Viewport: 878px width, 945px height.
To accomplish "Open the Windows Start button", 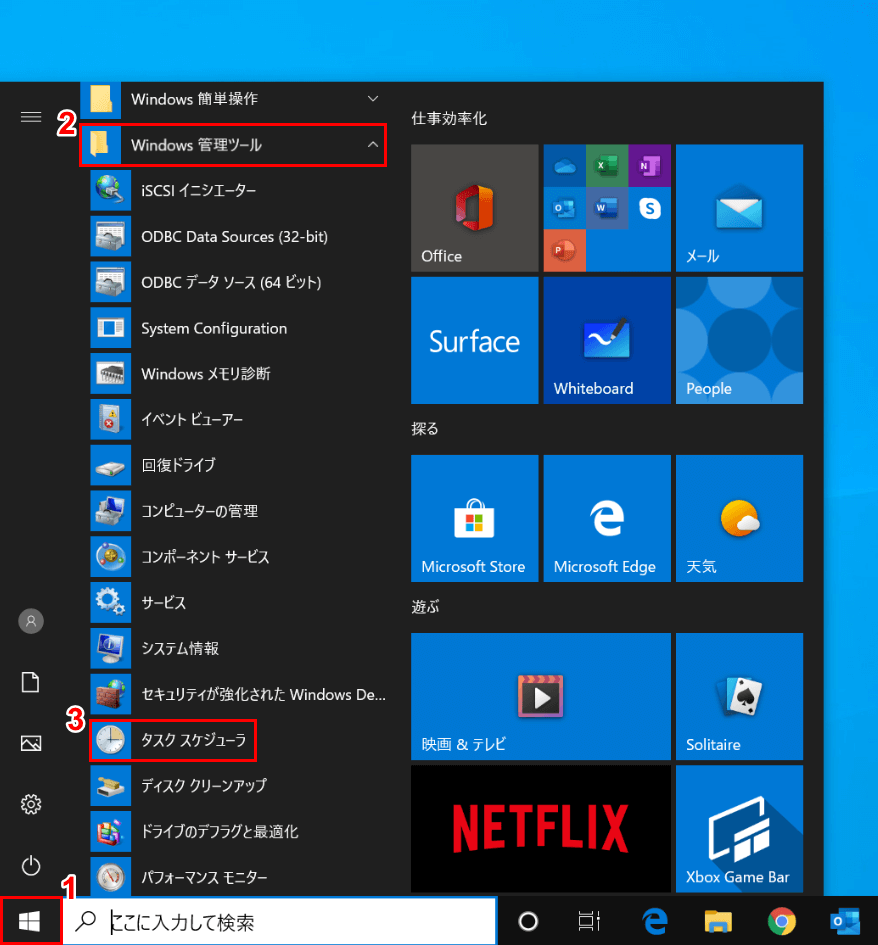I will click(30, 921).
